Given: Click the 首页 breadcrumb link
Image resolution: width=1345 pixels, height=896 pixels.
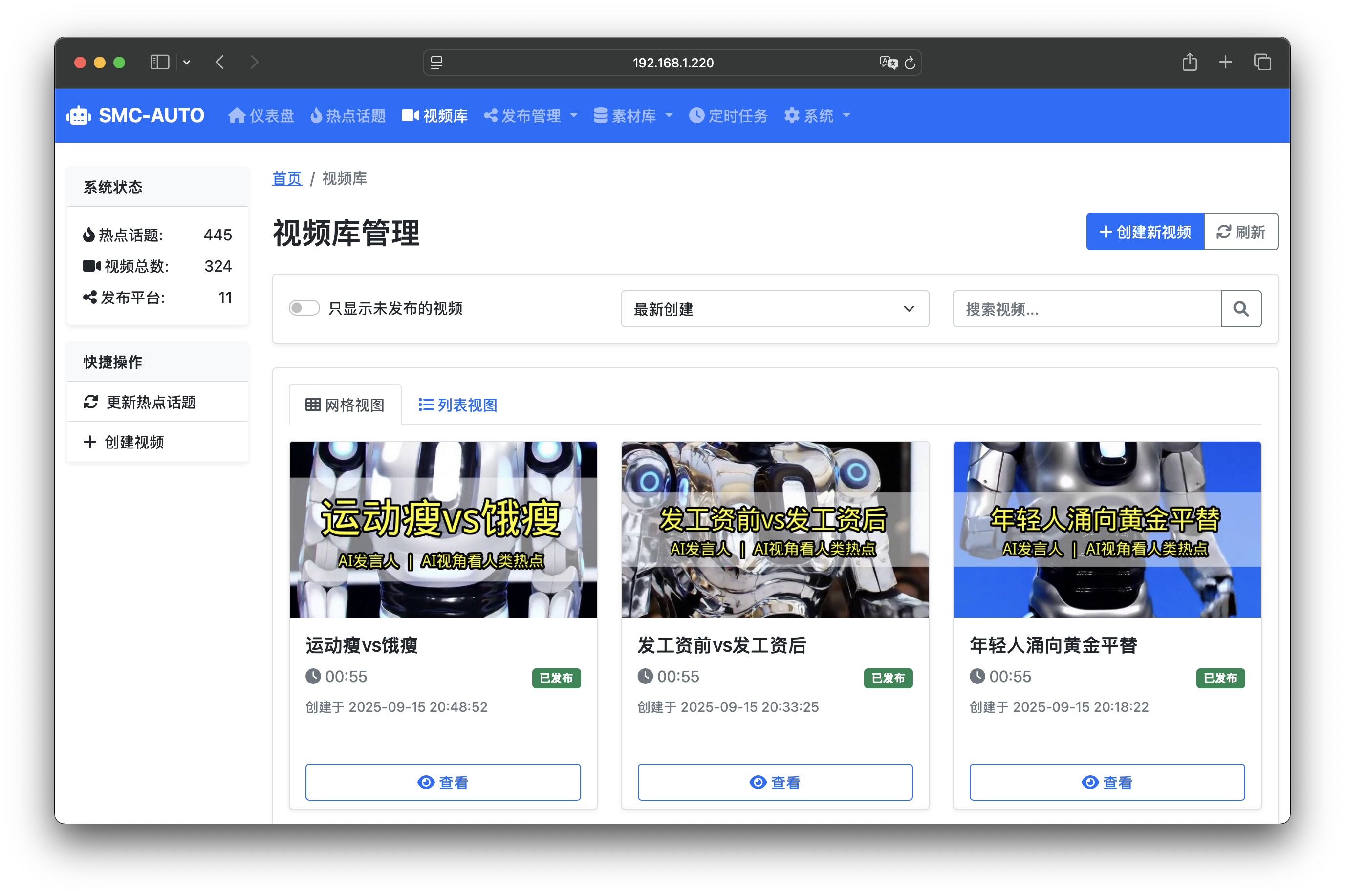Looking at the screenshot, I should click(286, 178).
